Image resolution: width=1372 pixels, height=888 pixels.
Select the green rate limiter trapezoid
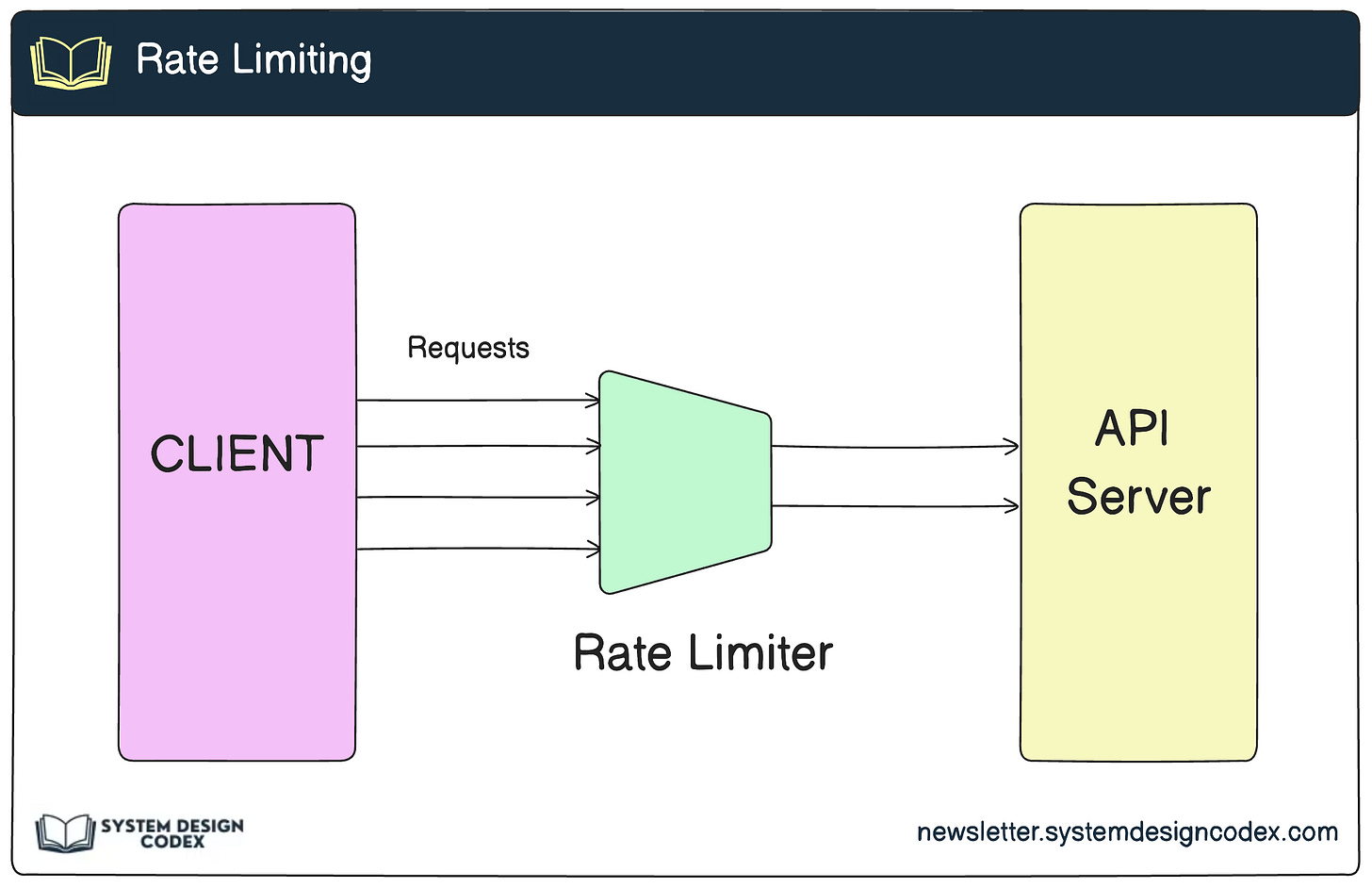click(x=686, y=483)
